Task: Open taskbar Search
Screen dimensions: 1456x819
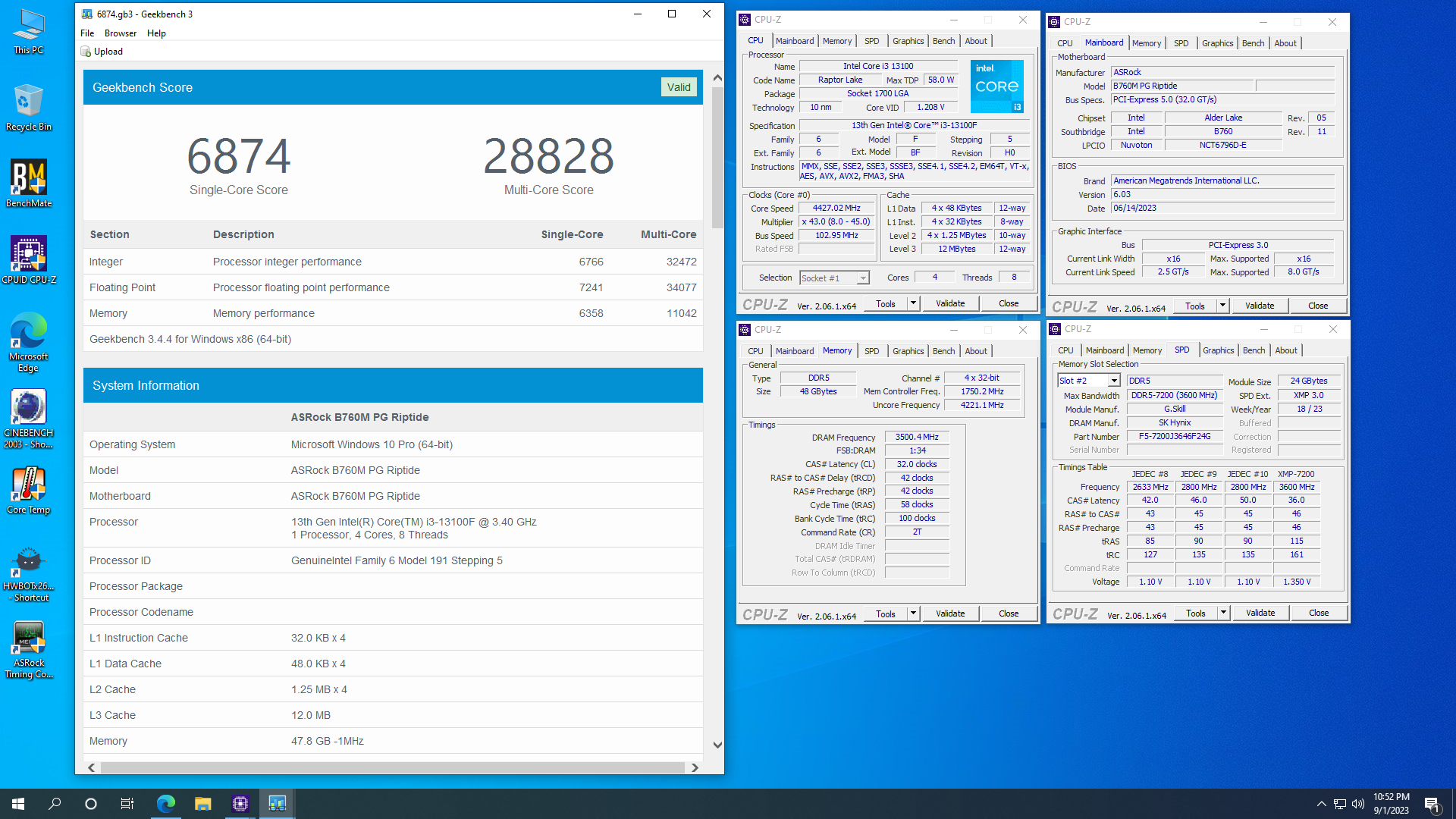Action: (x=55, y=804)
